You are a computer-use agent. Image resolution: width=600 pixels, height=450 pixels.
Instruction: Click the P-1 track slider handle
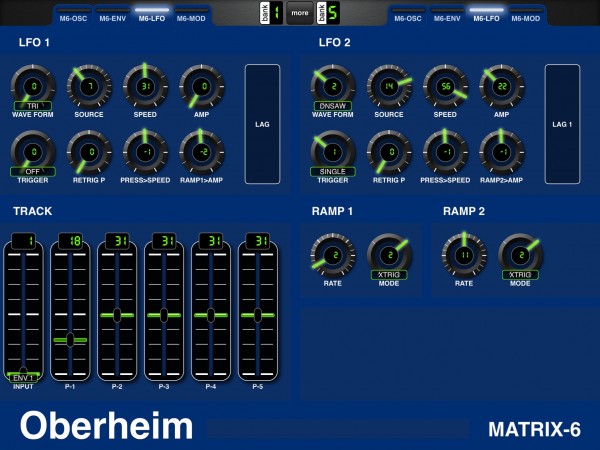pyautogui.click(x=70, y=340)
